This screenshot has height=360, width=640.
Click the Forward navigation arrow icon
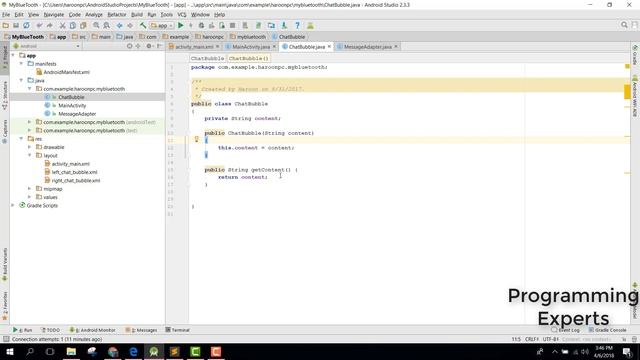pyautogui.click(x=130, y=25)
